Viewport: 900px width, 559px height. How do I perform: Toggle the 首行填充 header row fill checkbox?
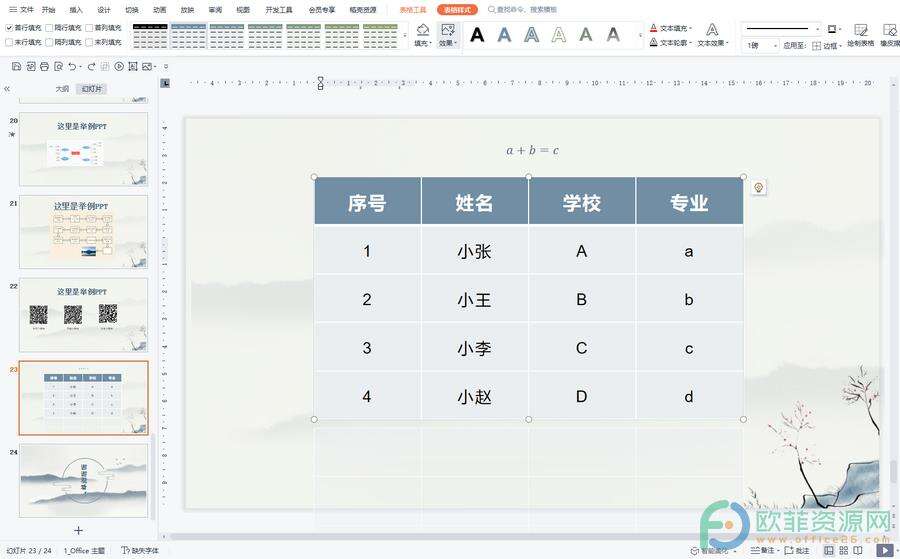[9, 28]
